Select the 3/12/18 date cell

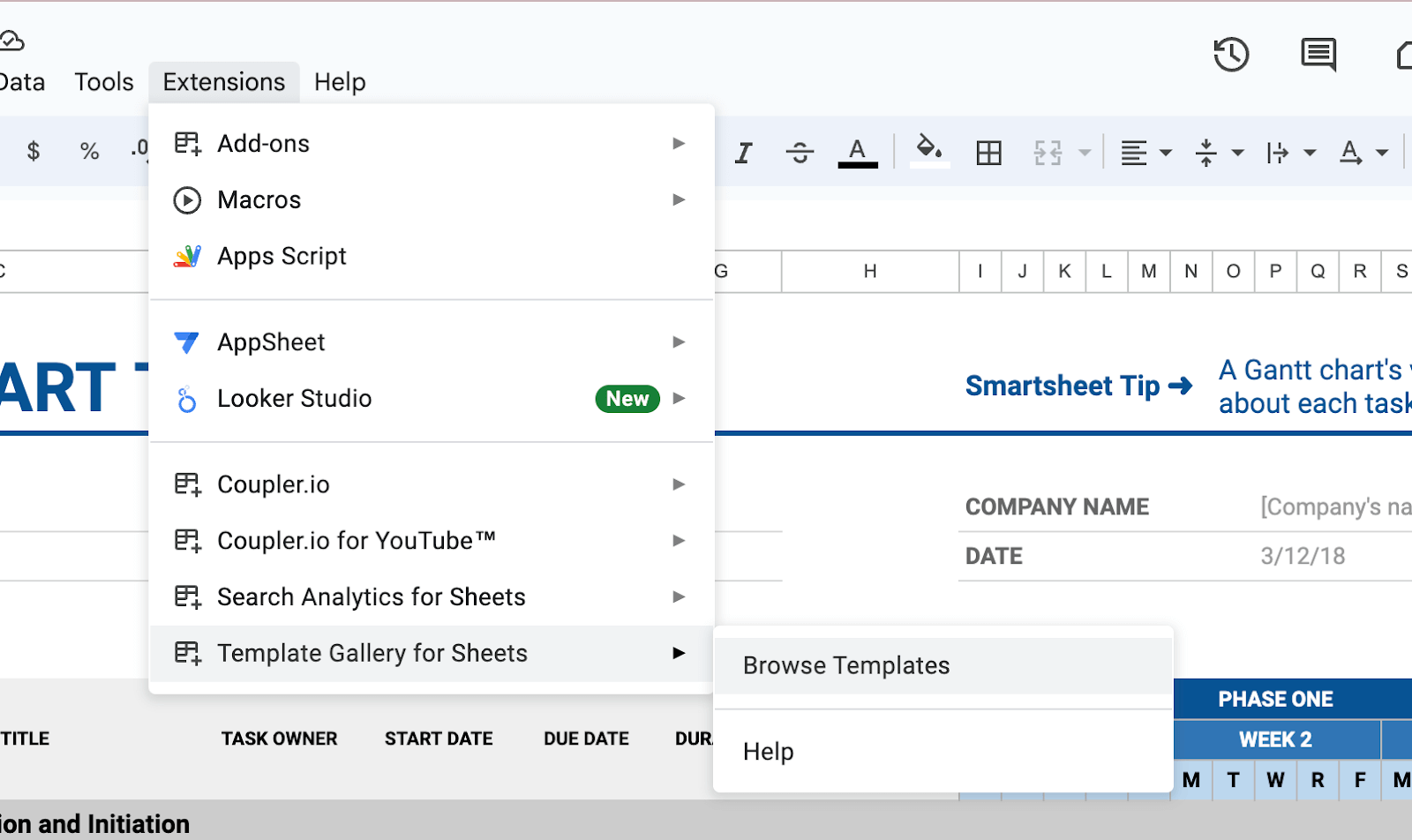(x=1303, y=556)
